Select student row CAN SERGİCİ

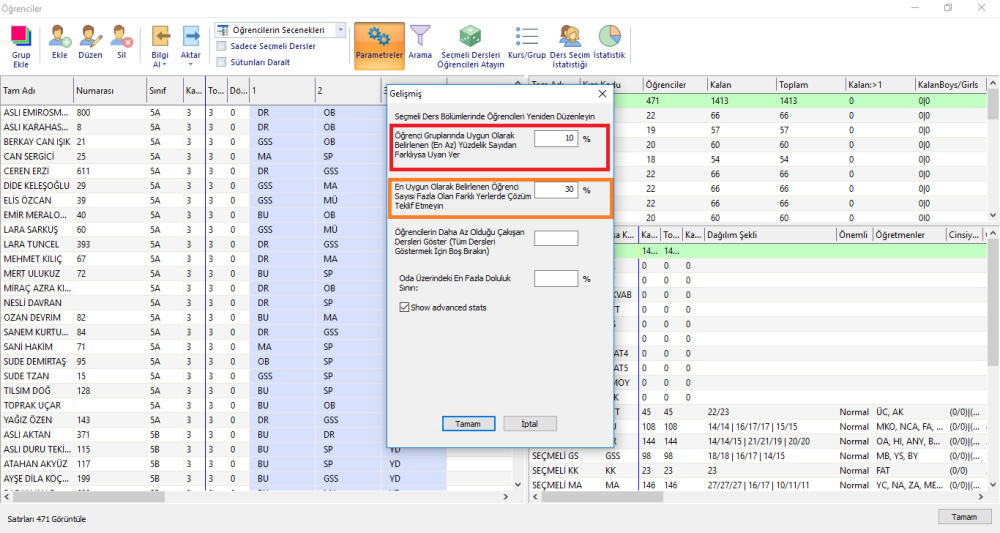click(x=191, y=156)
